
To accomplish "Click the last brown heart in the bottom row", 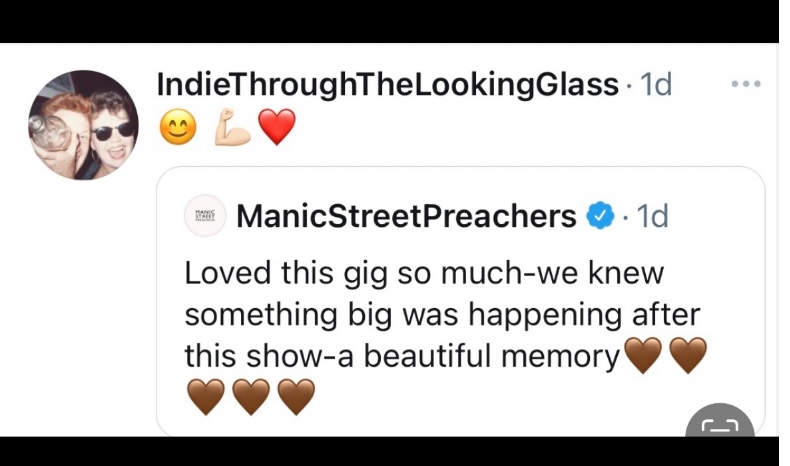I will pos(295,398).
